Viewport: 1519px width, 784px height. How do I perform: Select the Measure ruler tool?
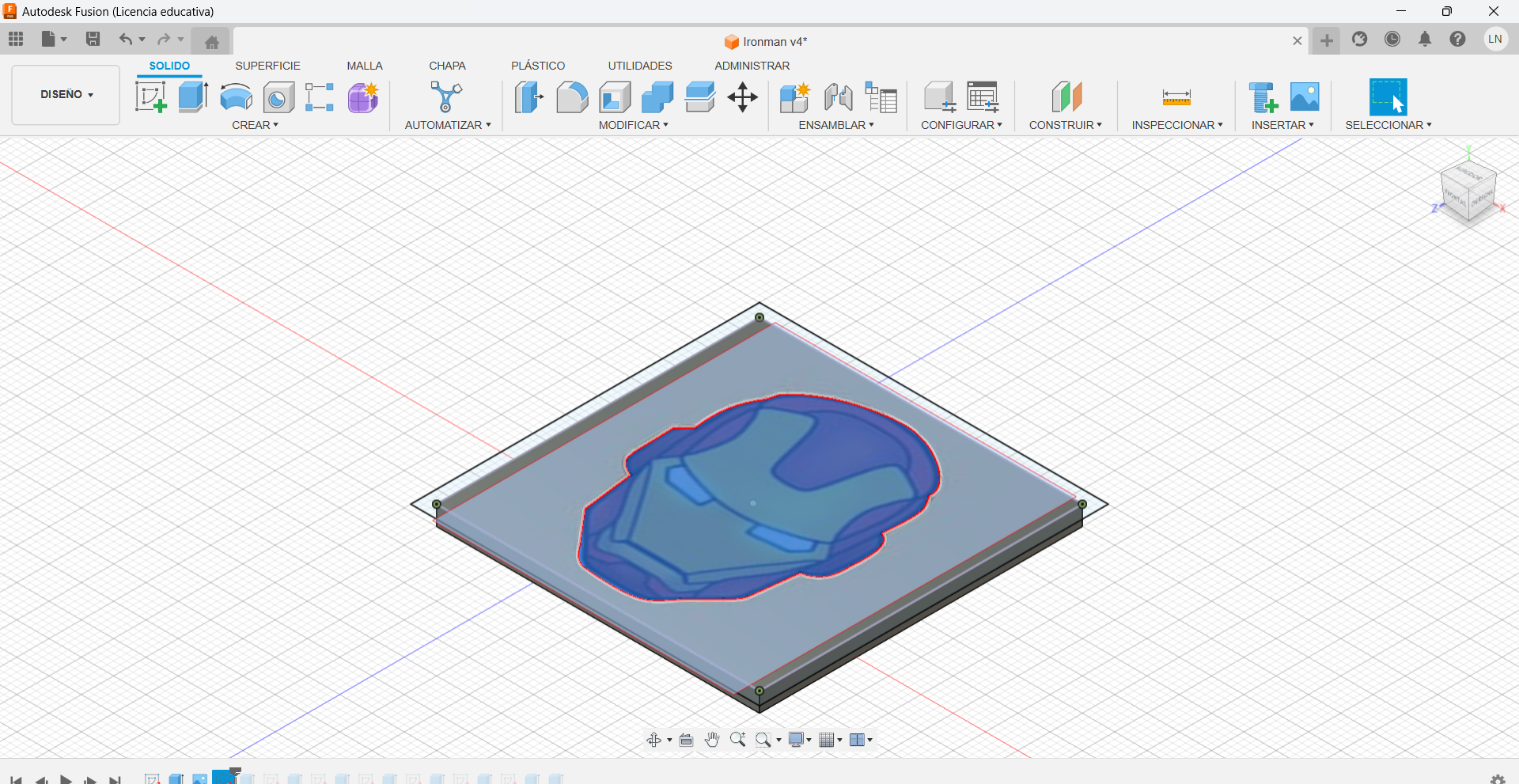[1176, 97]
